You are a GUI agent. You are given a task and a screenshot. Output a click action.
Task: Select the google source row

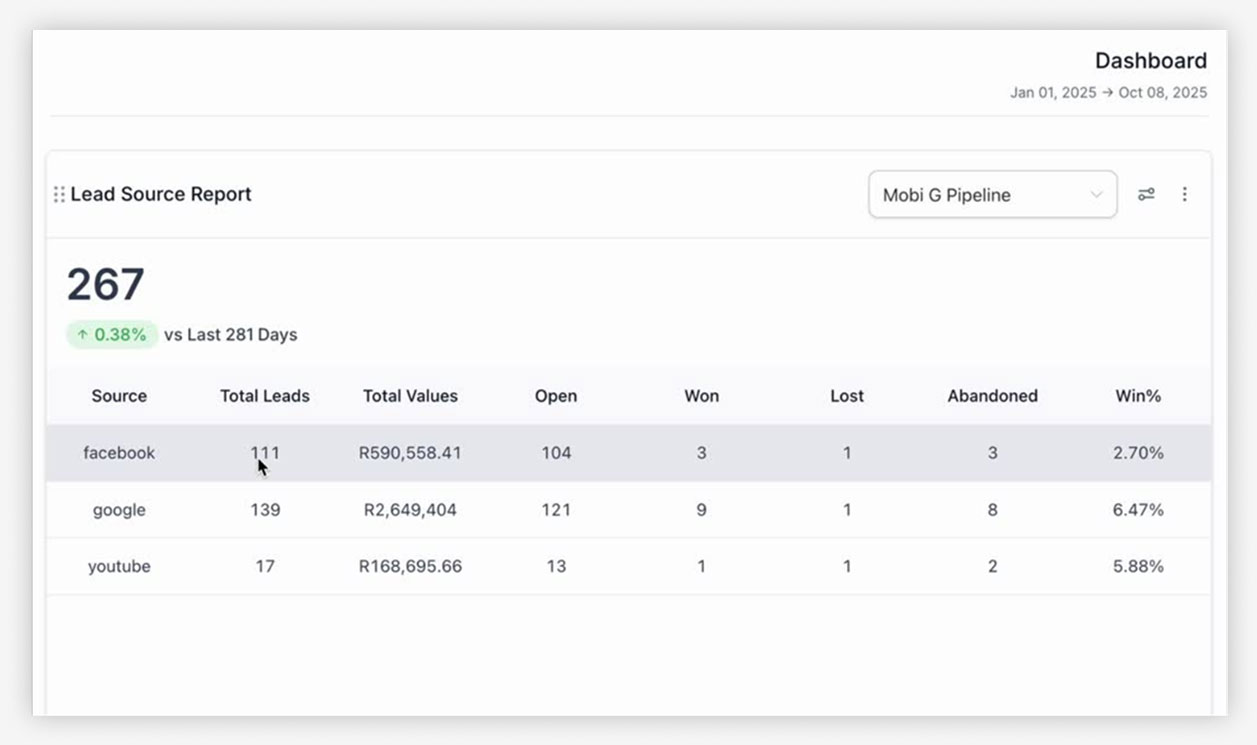[119, 510]
